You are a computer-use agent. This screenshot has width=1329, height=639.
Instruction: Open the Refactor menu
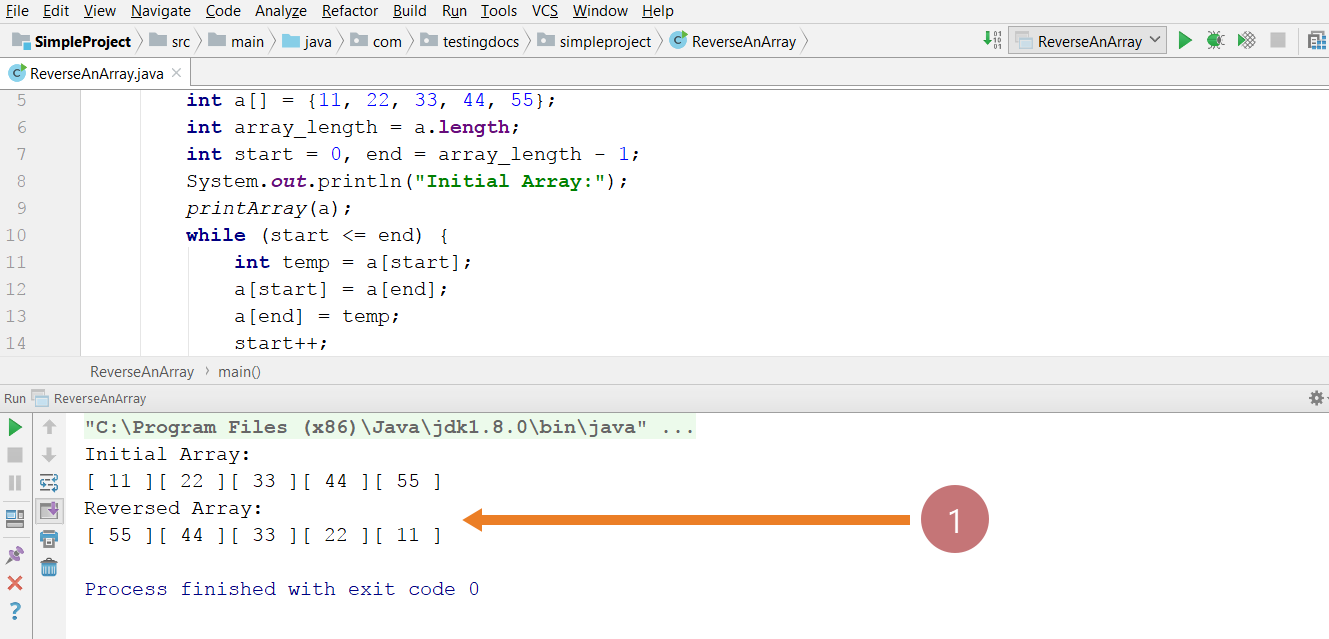coord(350,11)
